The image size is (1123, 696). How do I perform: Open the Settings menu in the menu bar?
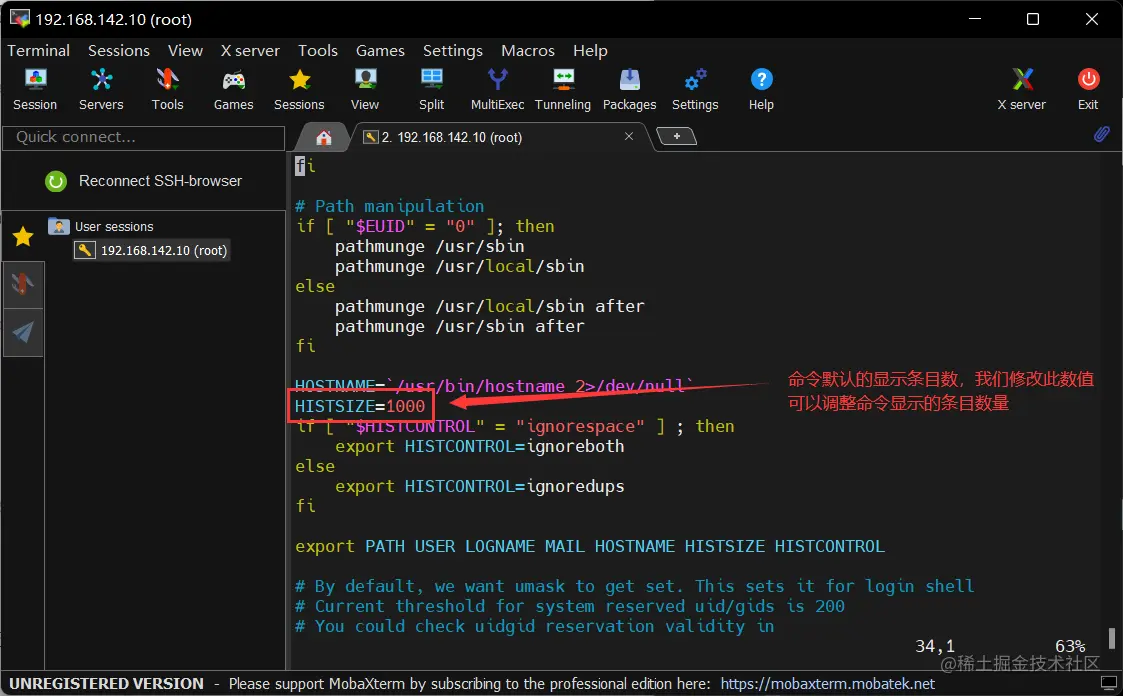[453, 51]
